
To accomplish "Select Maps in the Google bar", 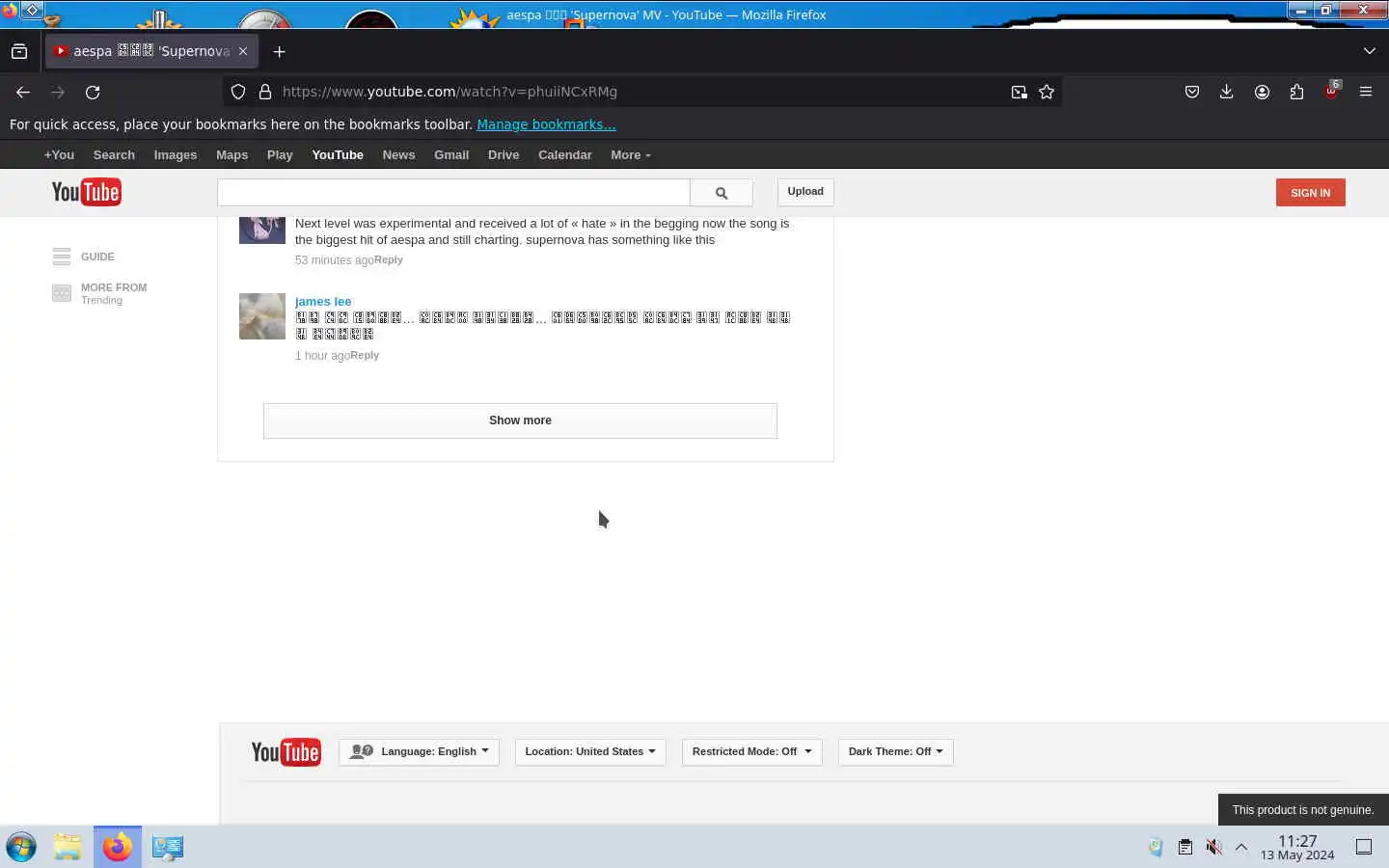I will [x=231, y=155].
